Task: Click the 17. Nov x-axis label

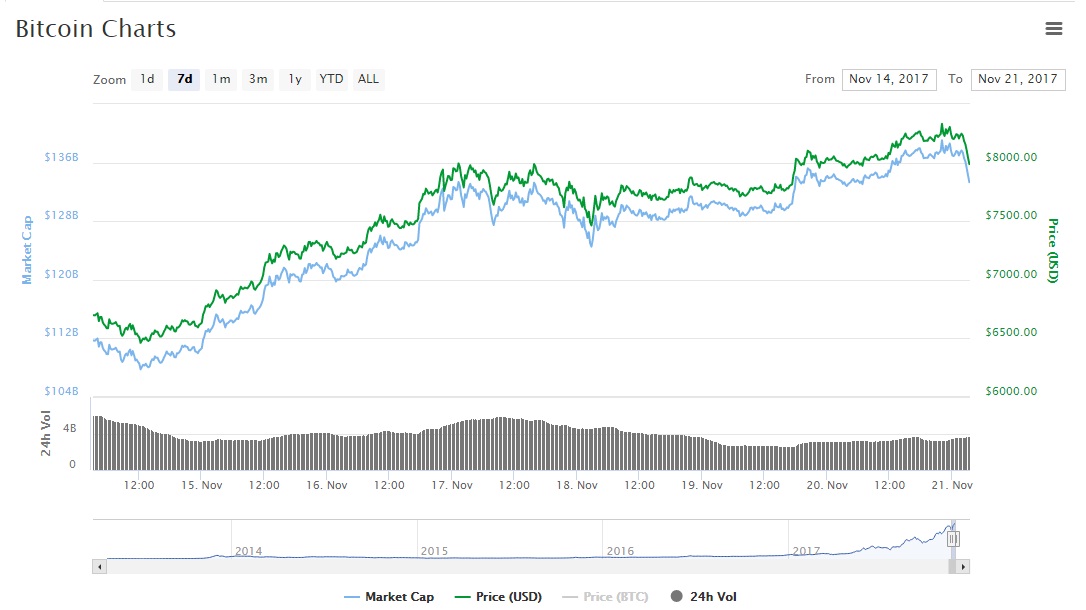Action: coord(452,485)
